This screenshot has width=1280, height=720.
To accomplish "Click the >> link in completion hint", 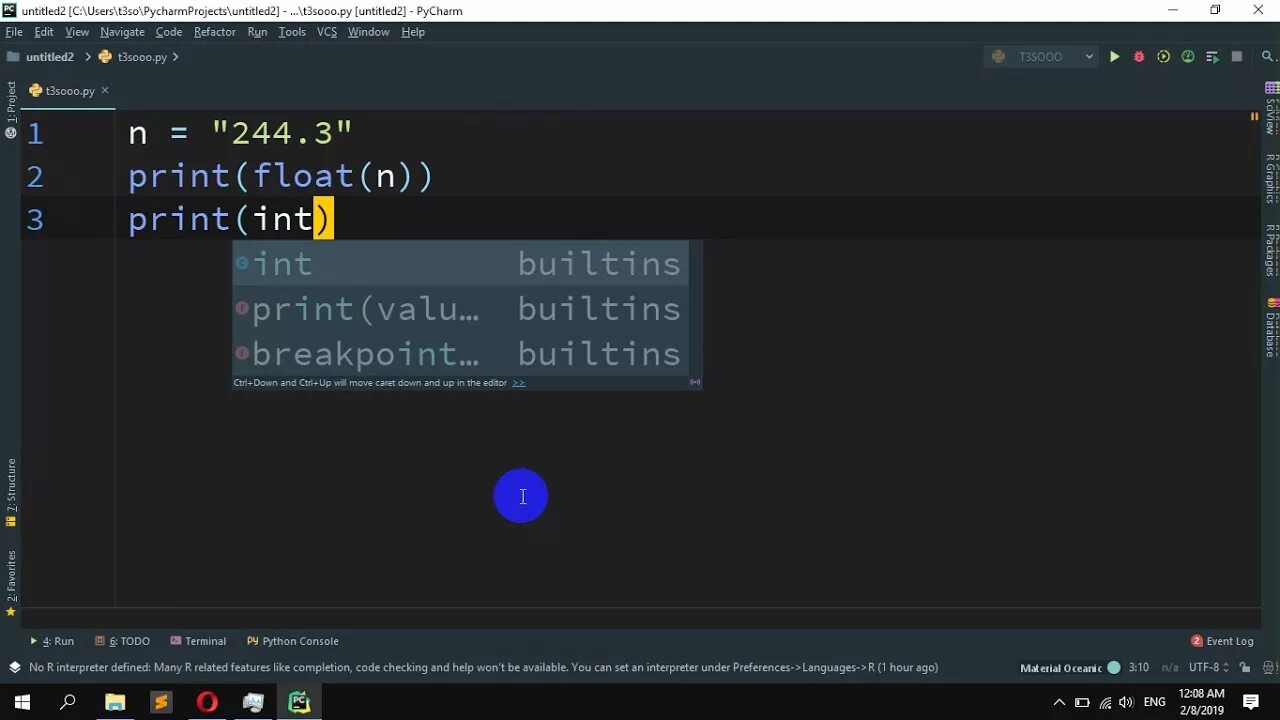I will (x=518, y=383).
